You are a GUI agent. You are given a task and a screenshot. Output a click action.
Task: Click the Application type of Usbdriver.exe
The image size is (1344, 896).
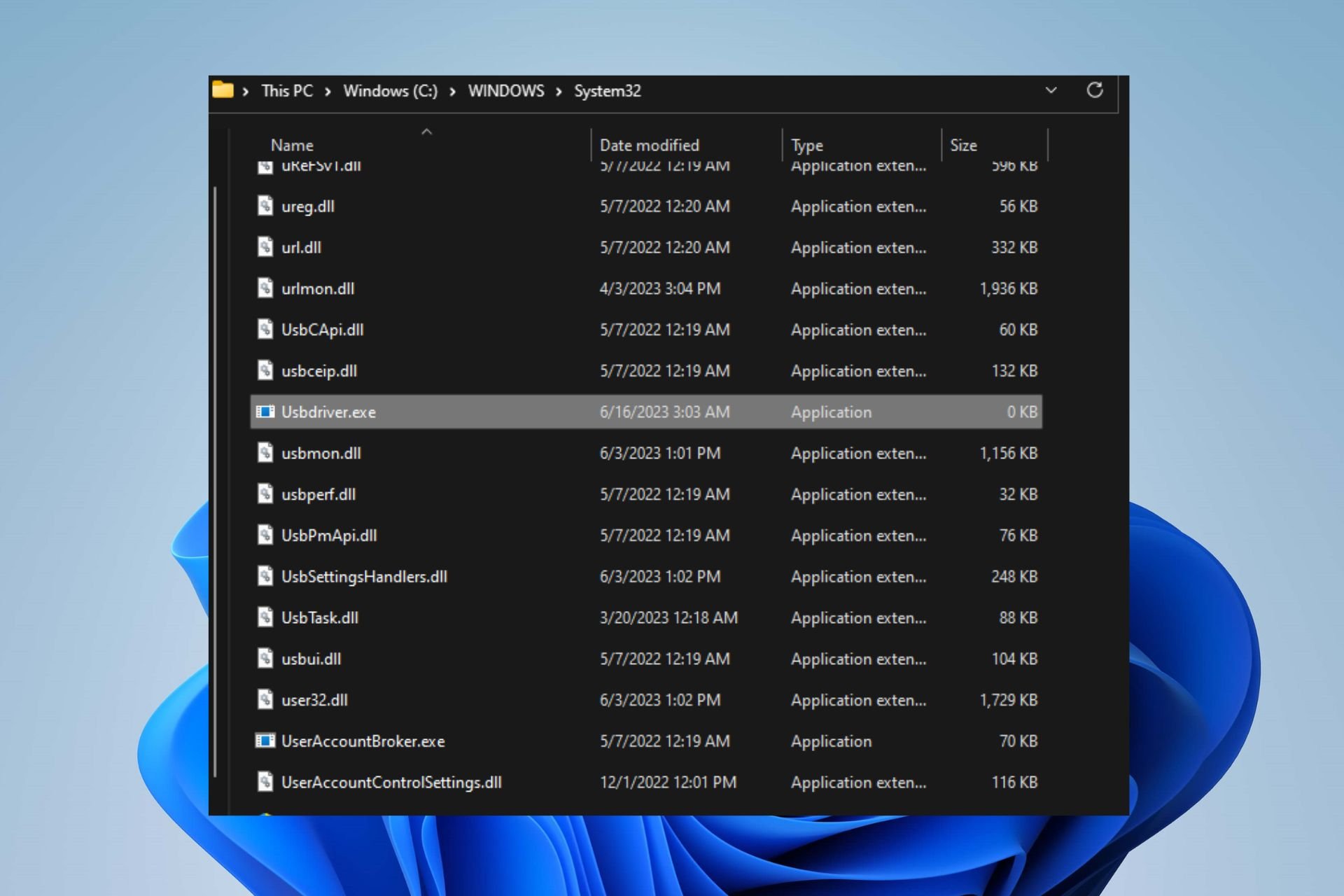click(831, 412)
